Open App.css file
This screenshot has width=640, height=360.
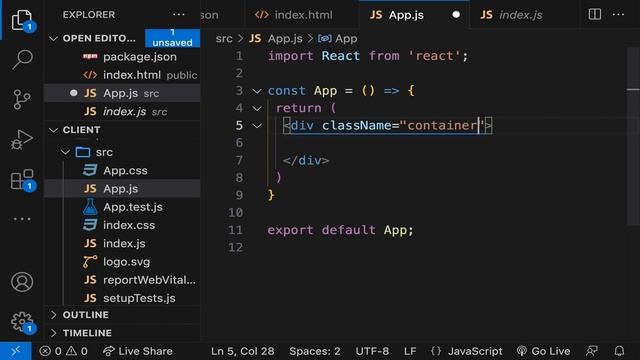point(122,170)
